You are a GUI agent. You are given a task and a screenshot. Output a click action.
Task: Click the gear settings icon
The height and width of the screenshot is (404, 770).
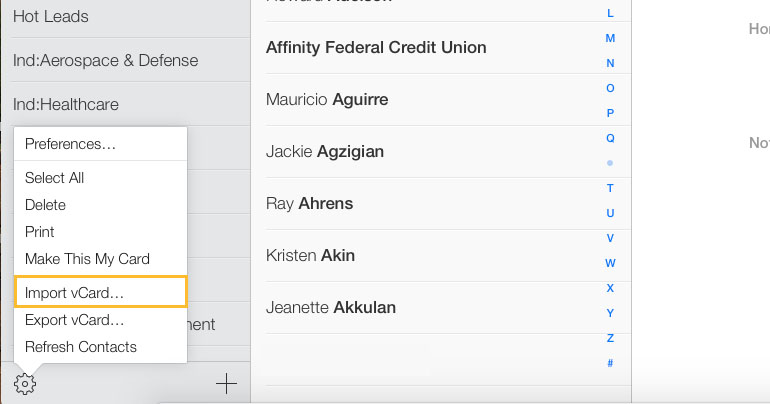coord(25,384)
